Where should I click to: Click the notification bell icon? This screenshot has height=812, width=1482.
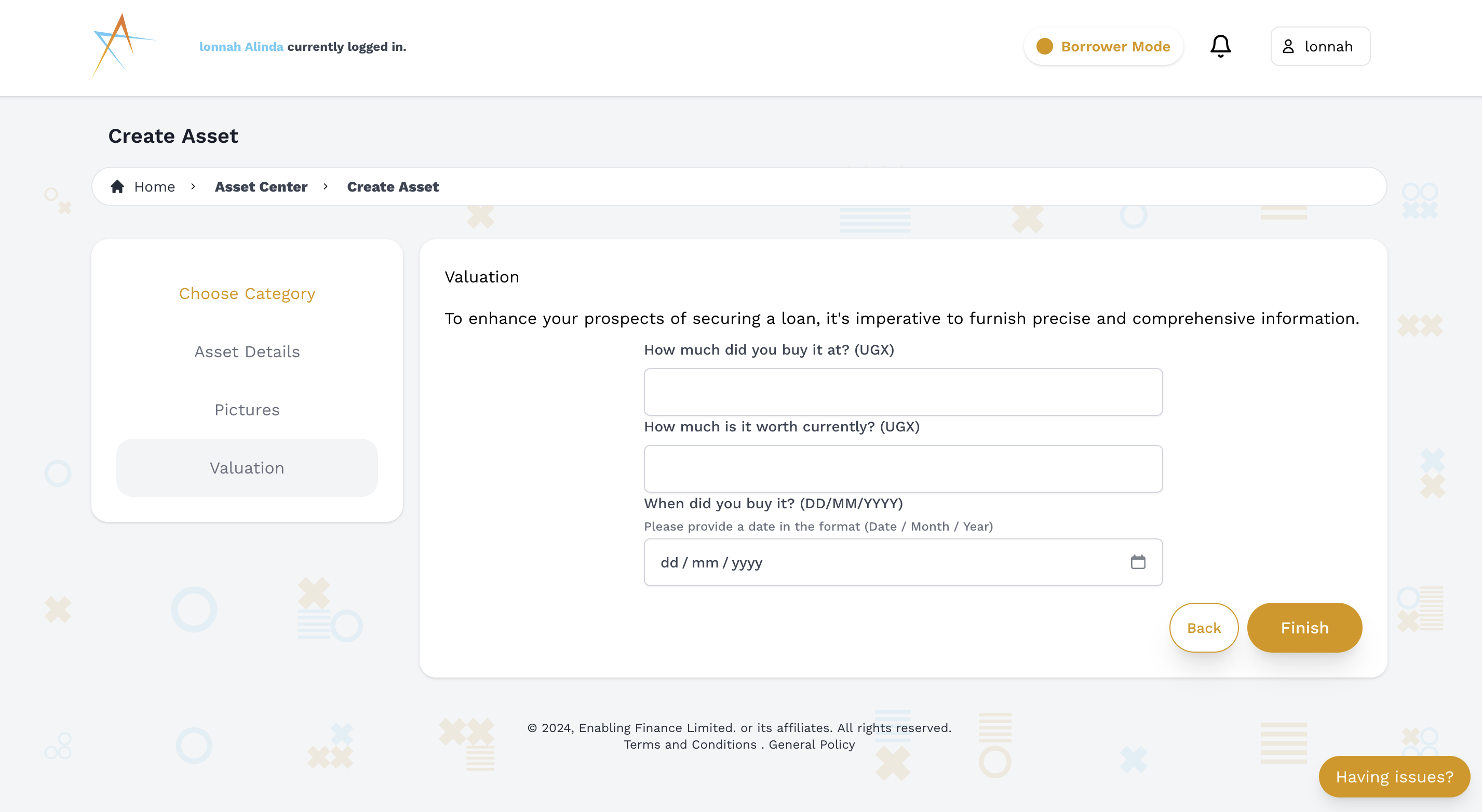(1220, 46)
